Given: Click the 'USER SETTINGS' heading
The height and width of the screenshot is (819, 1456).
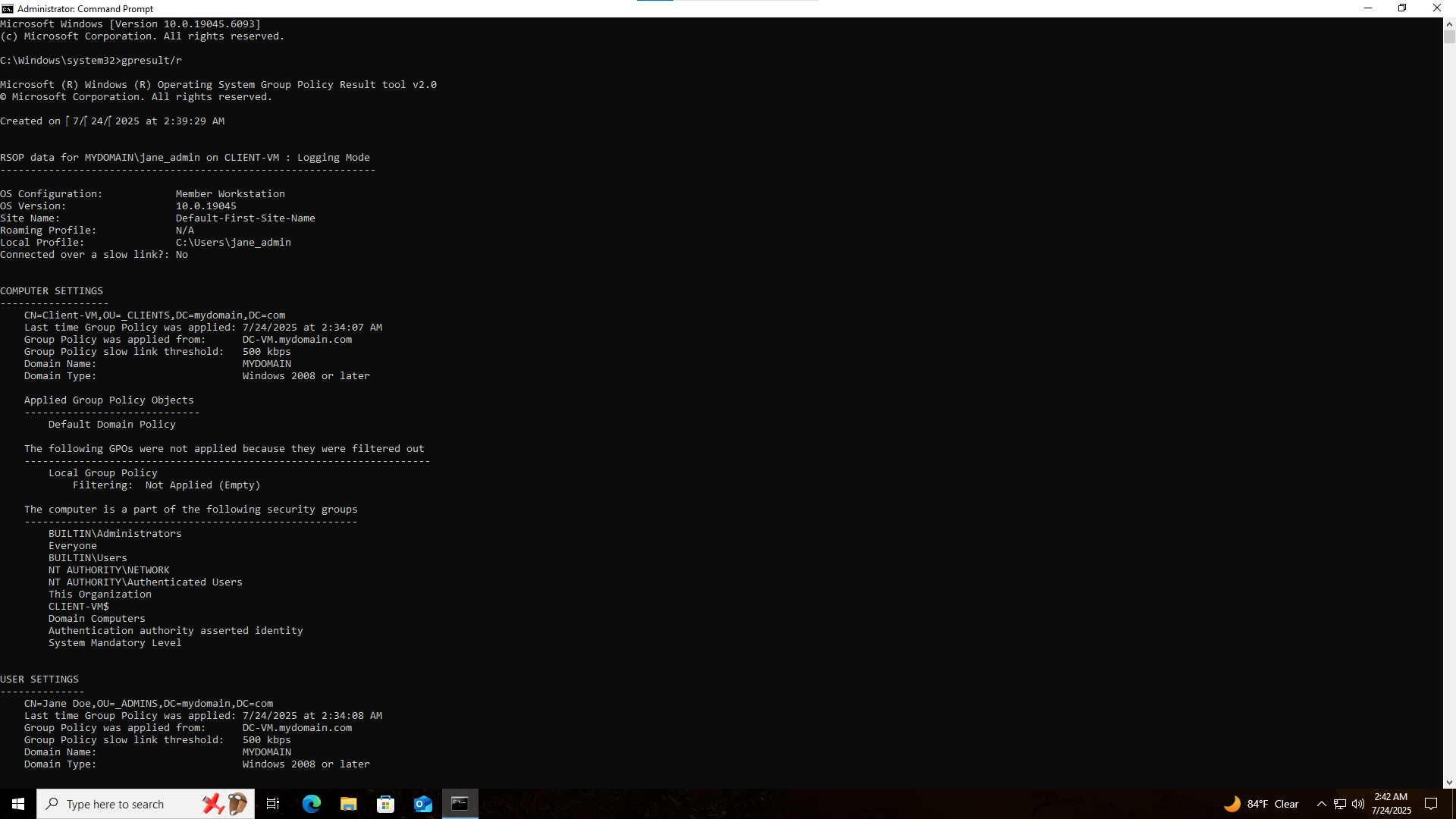Looking at the screenshot, I should [39, 679].
